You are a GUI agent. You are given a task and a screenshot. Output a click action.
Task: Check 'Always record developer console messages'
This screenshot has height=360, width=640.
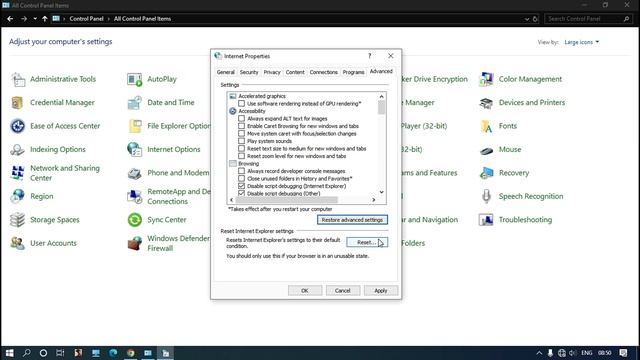[x=242, y=171]
